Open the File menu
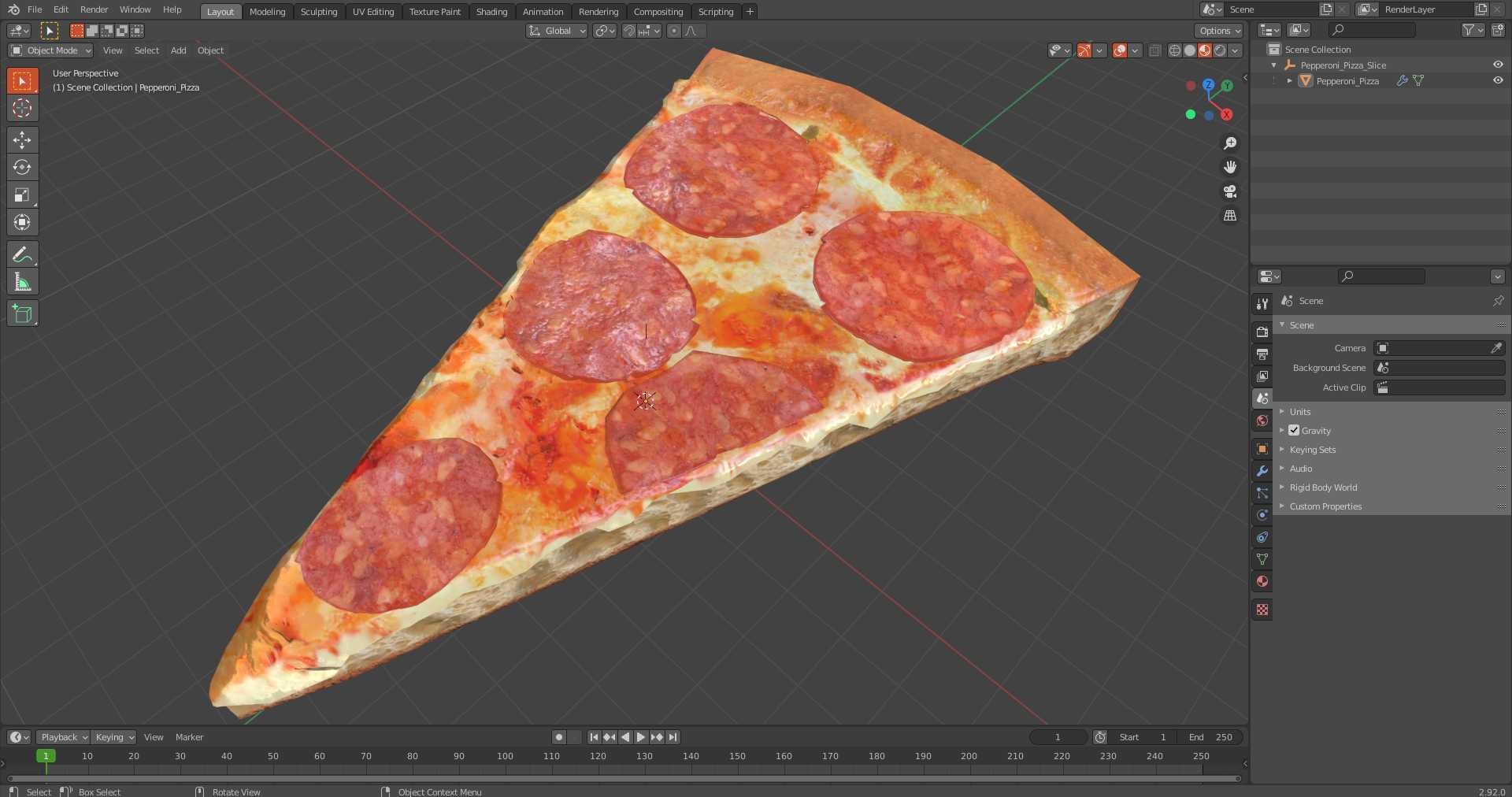Screen dimensions: 1512x797 [x=35, y=9]
